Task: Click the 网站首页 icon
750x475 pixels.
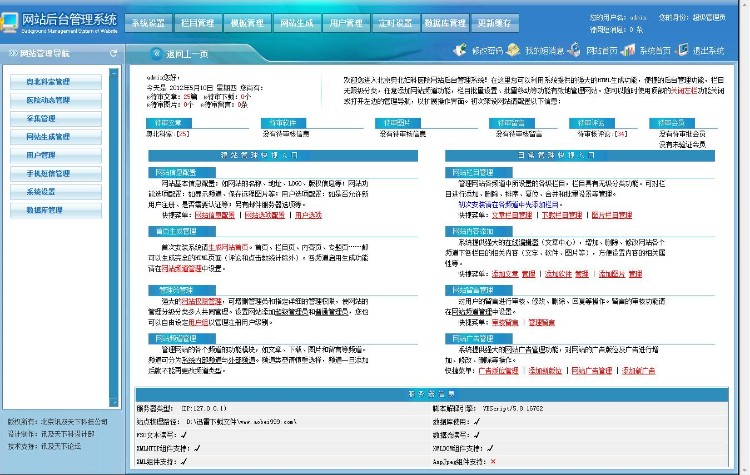Action: (574, 50)
